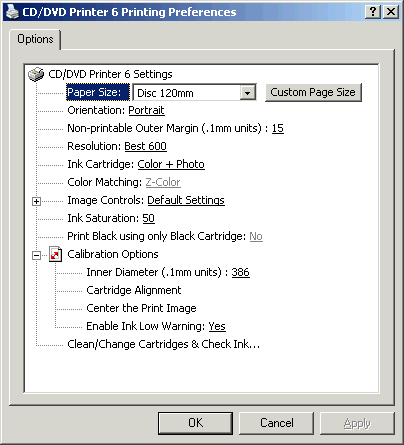
Task: Change the Portrait orientation value
Action: [146, 110]
